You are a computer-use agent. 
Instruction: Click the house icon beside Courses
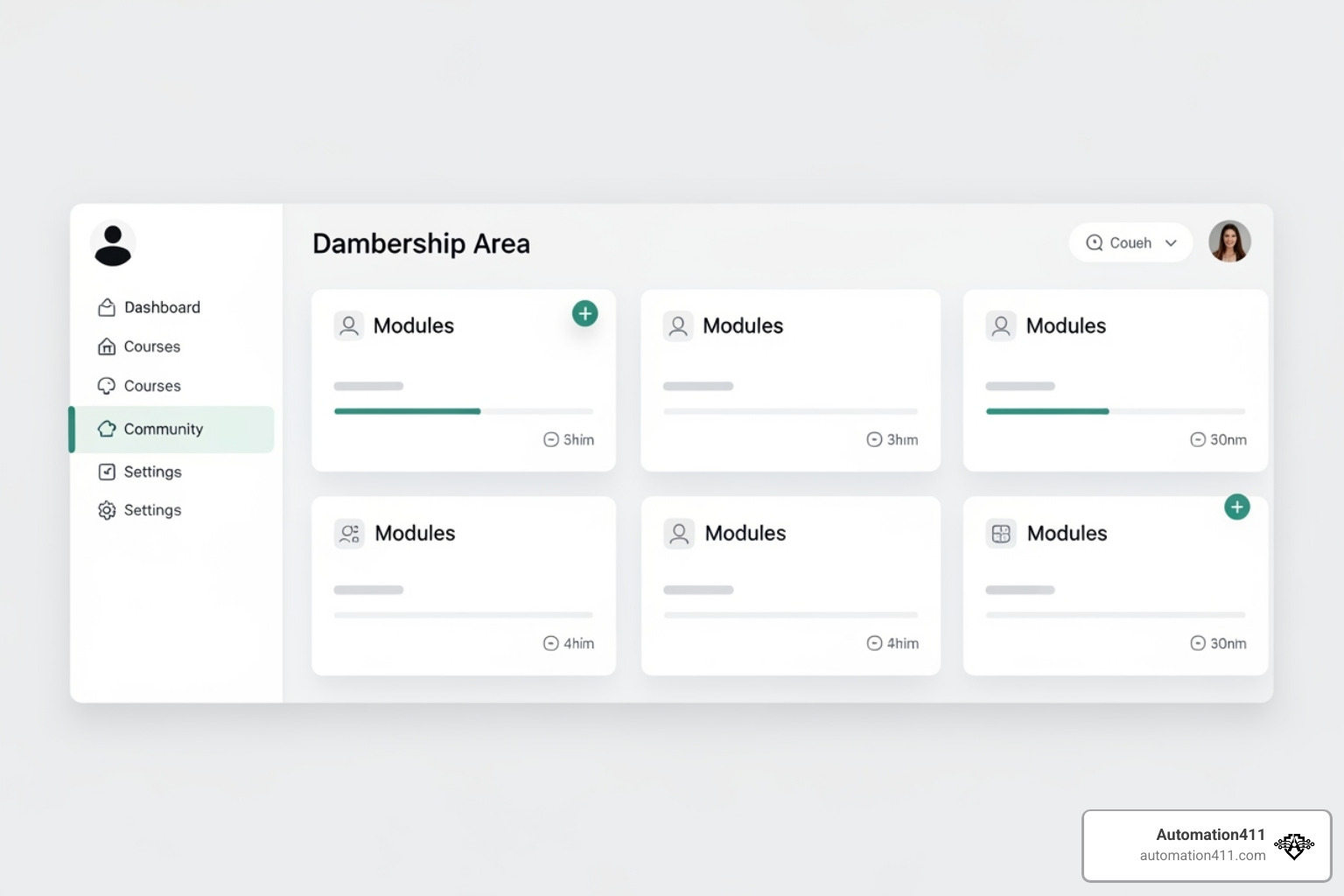(x=107, y=346)
